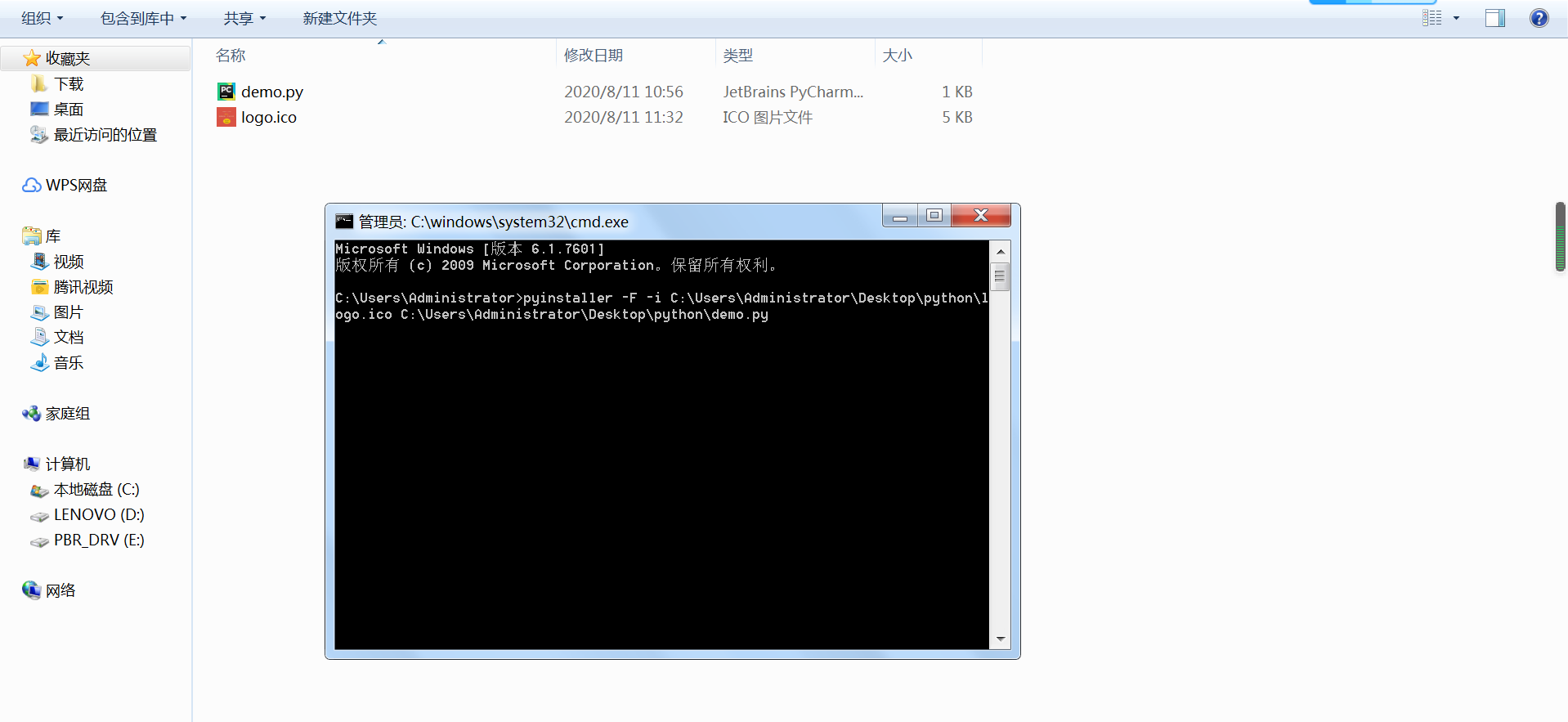Select the demo.py file name
The image size is (1568, 722).
pos(272,92)
